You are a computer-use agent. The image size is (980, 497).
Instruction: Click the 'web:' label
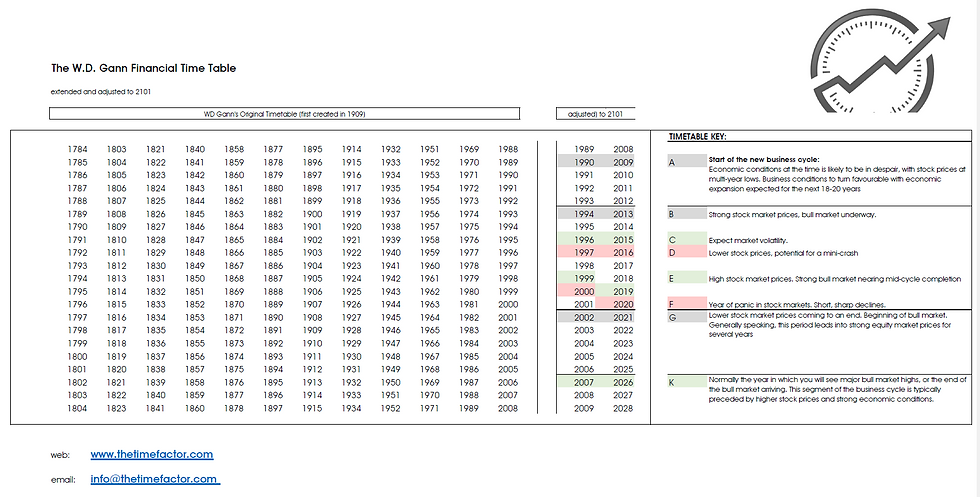(60, 455)
